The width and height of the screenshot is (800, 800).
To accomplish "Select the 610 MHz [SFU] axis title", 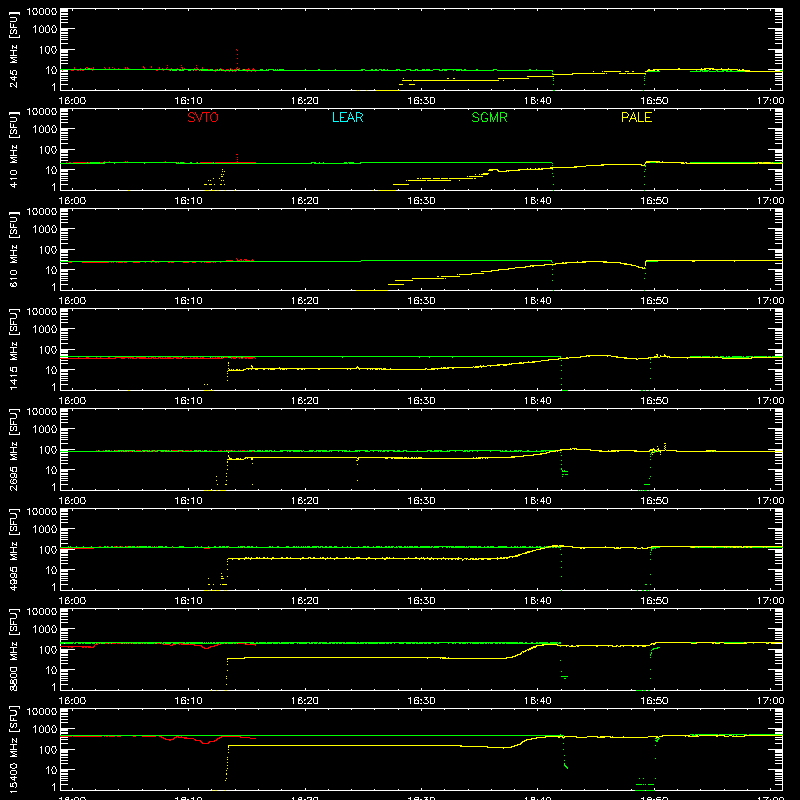I will click(14, 249).
